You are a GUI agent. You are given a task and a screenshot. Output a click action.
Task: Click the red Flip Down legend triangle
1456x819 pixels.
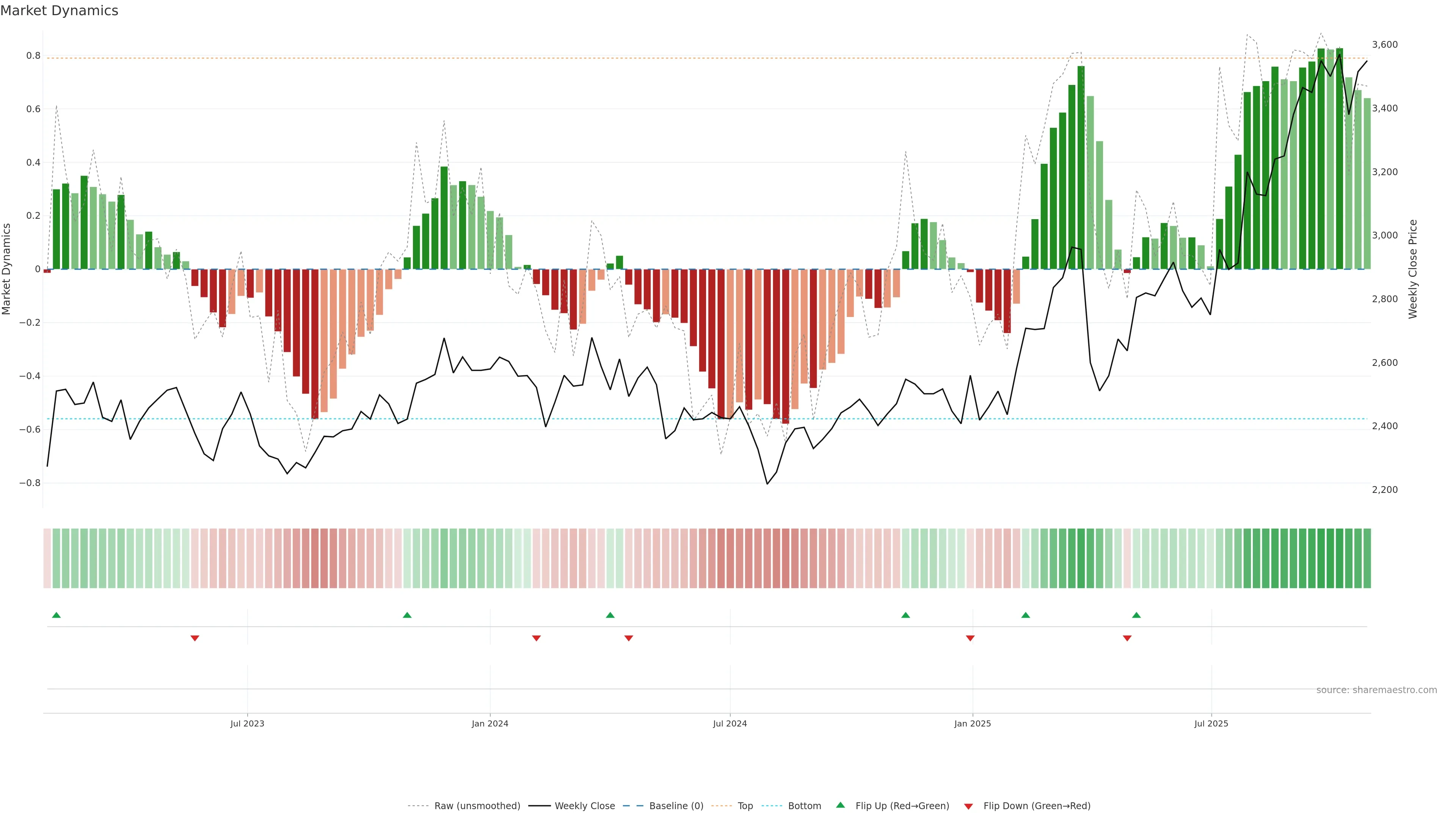coord(968,806)
